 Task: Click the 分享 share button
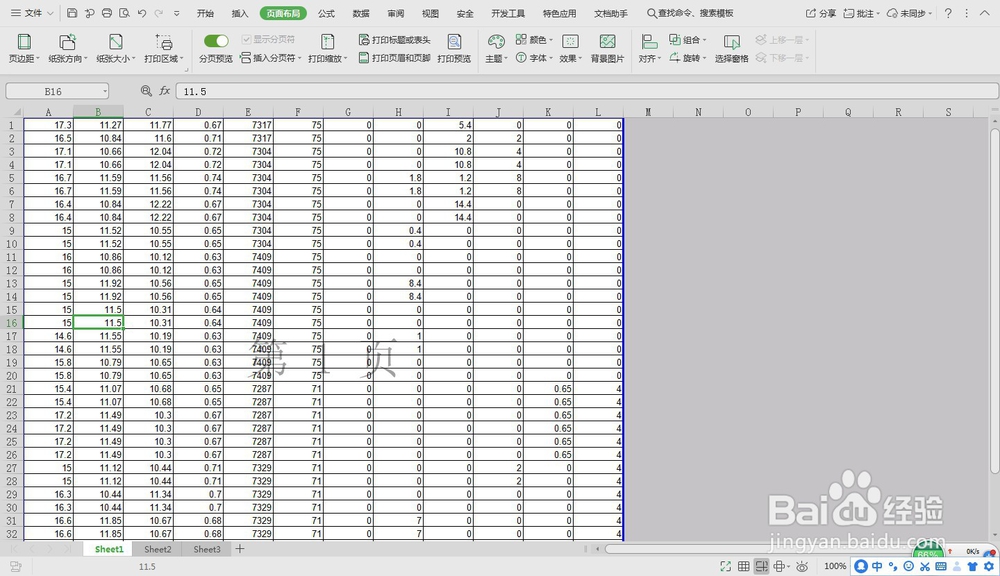(821, 13)
